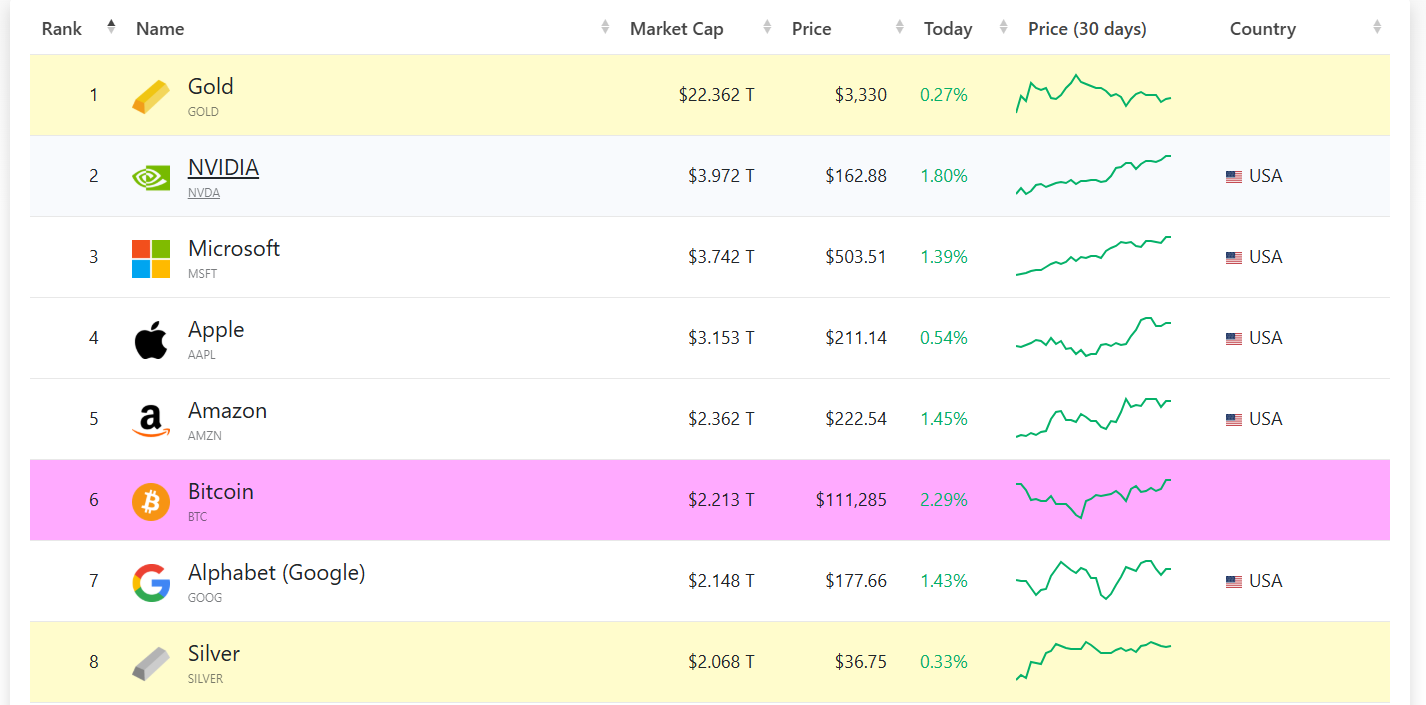This screenshot has height=705, width=1426.
Task: Click the USA flag in Amazon row
Action: (1234, 420)
